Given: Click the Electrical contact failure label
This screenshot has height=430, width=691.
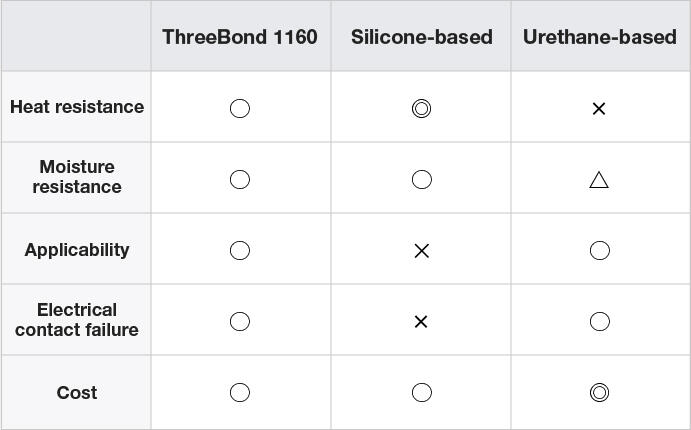Looking at the screenshot, I should (77, 319).
